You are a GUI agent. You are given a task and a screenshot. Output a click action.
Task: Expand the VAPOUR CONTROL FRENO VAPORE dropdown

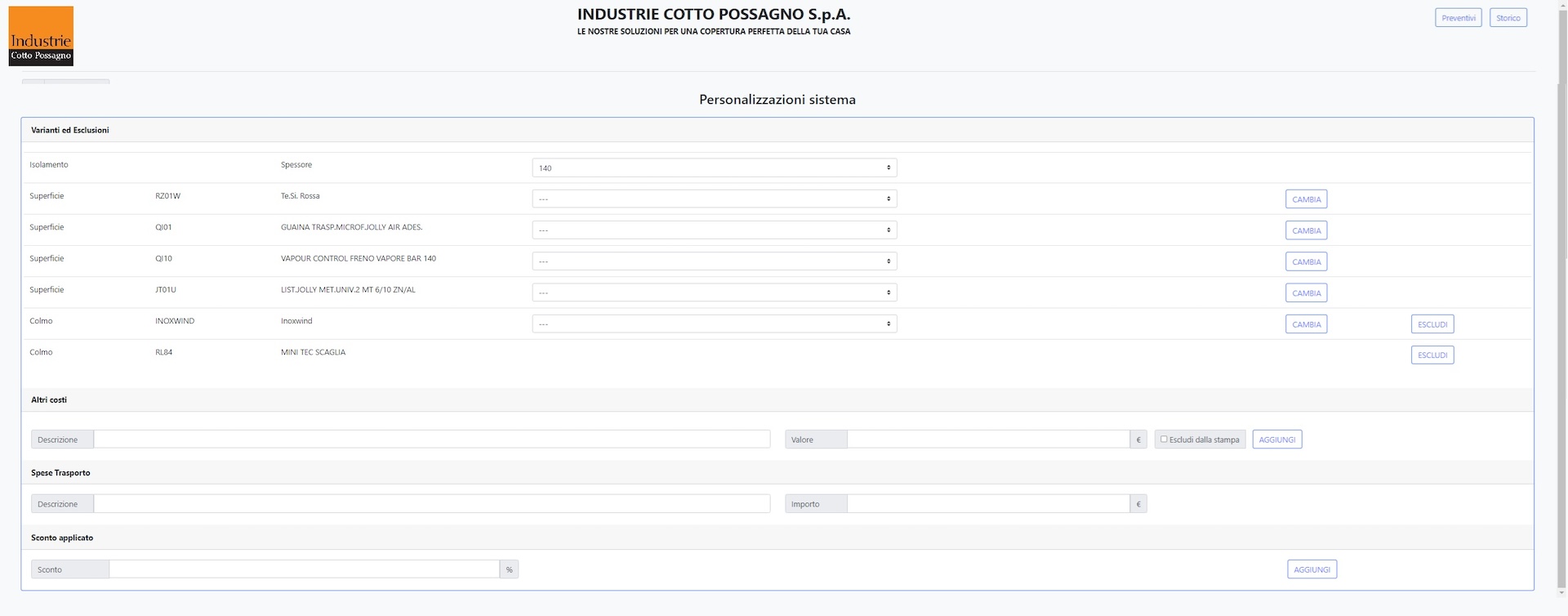(x=714, y=261)
